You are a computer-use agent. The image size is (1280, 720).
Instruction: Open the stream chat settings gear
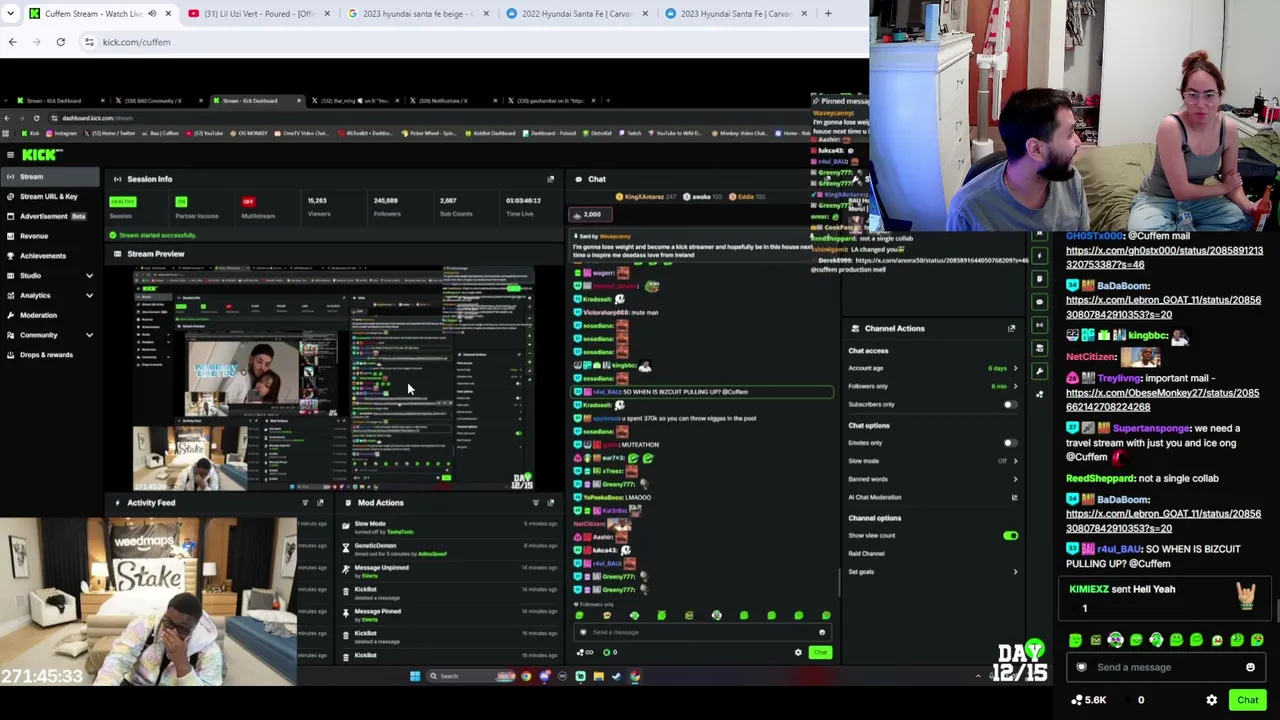tap(1212, 700)
